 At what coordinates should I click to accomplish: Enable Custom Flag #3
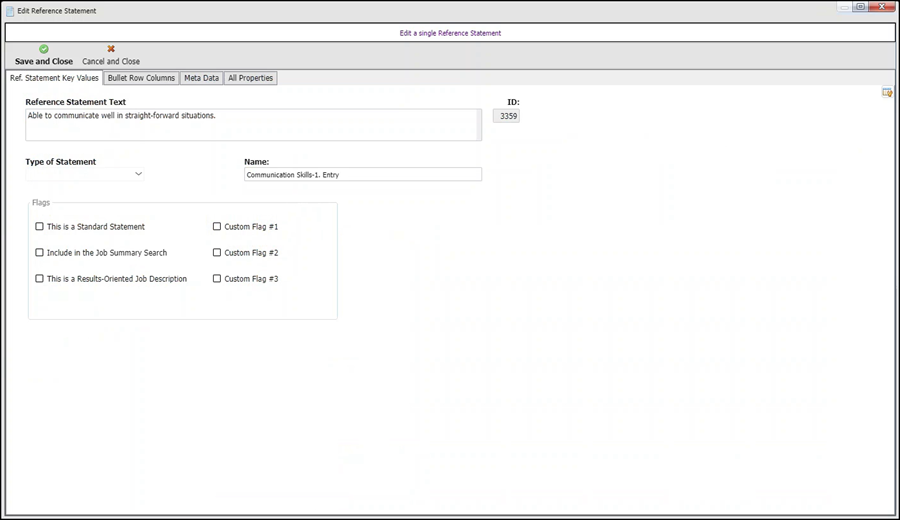tap(217, 278)
